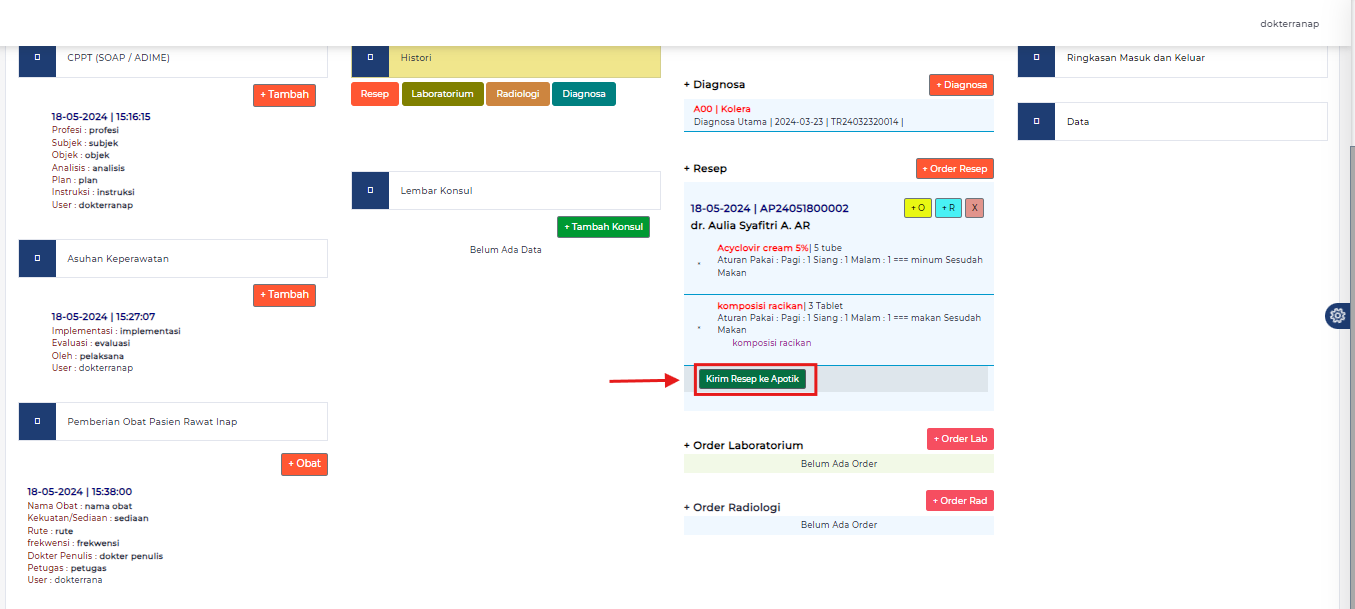This screenshot has height=609, width=1355.
Task: Click + Order Lab to order laboratory
Action: pos(959,438)
